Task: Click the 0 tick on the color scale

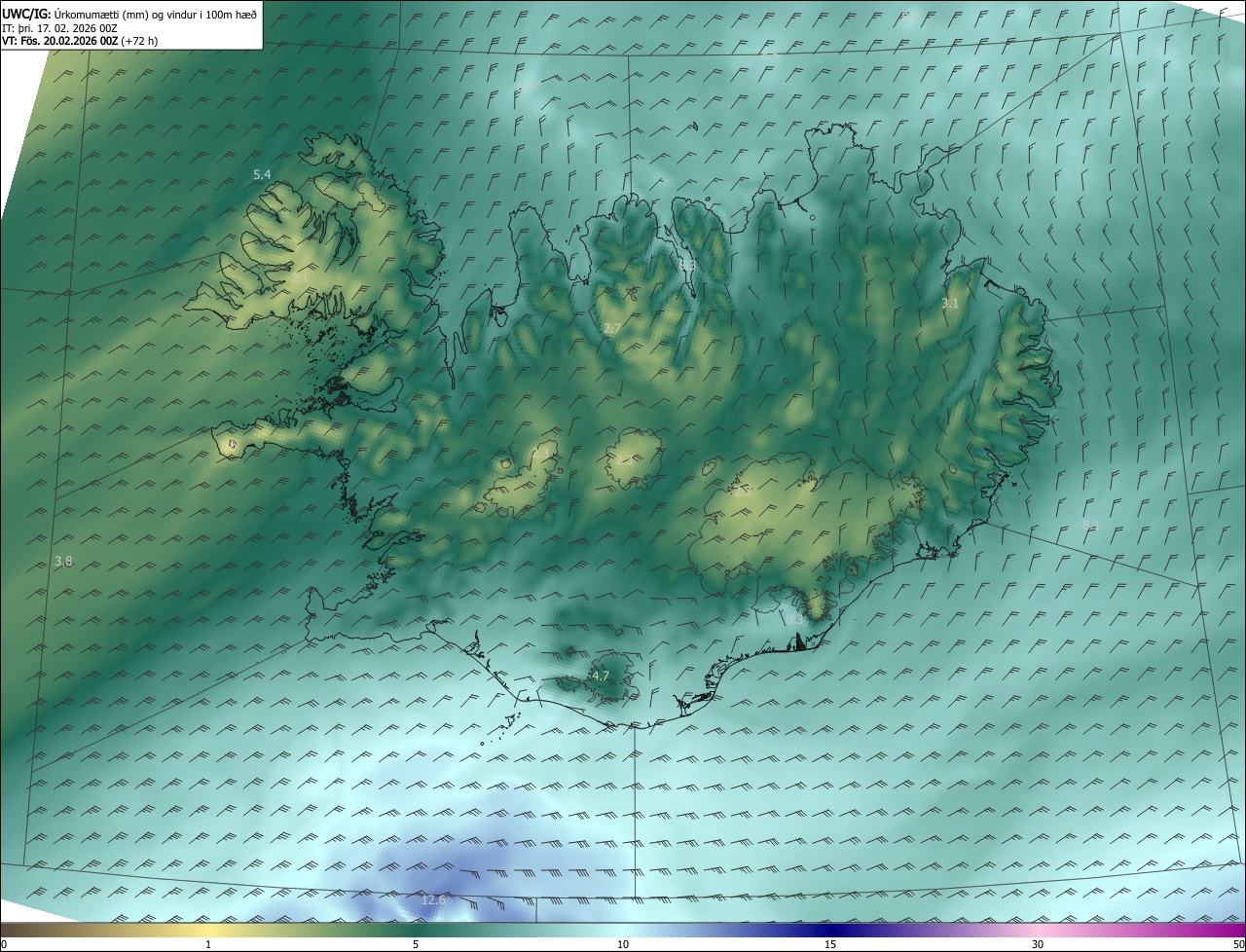Action: pyautogui.click(x=4, y=944)
